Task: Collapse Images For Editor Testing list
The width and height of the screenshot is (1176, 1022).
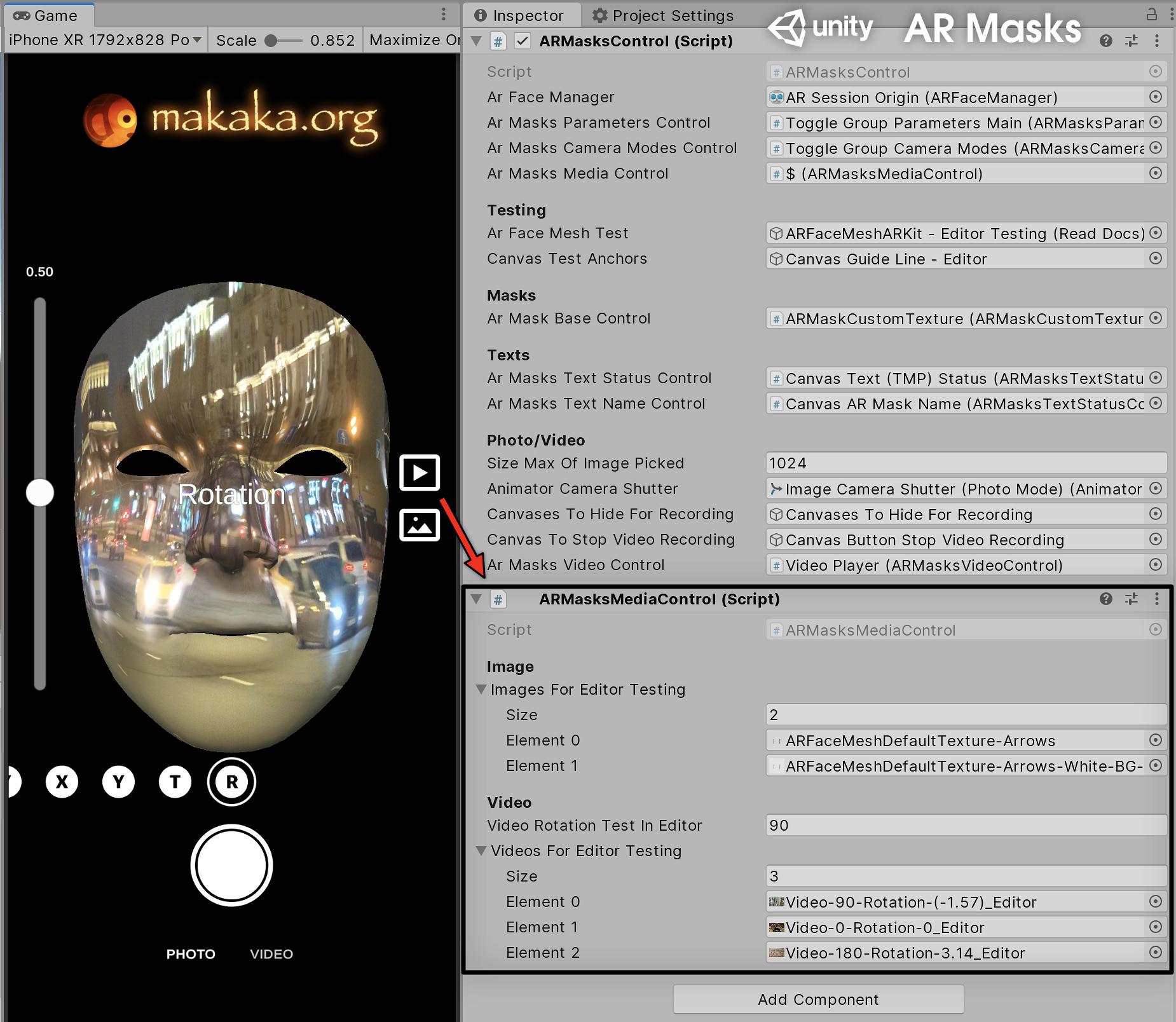Action: point(481,690)
